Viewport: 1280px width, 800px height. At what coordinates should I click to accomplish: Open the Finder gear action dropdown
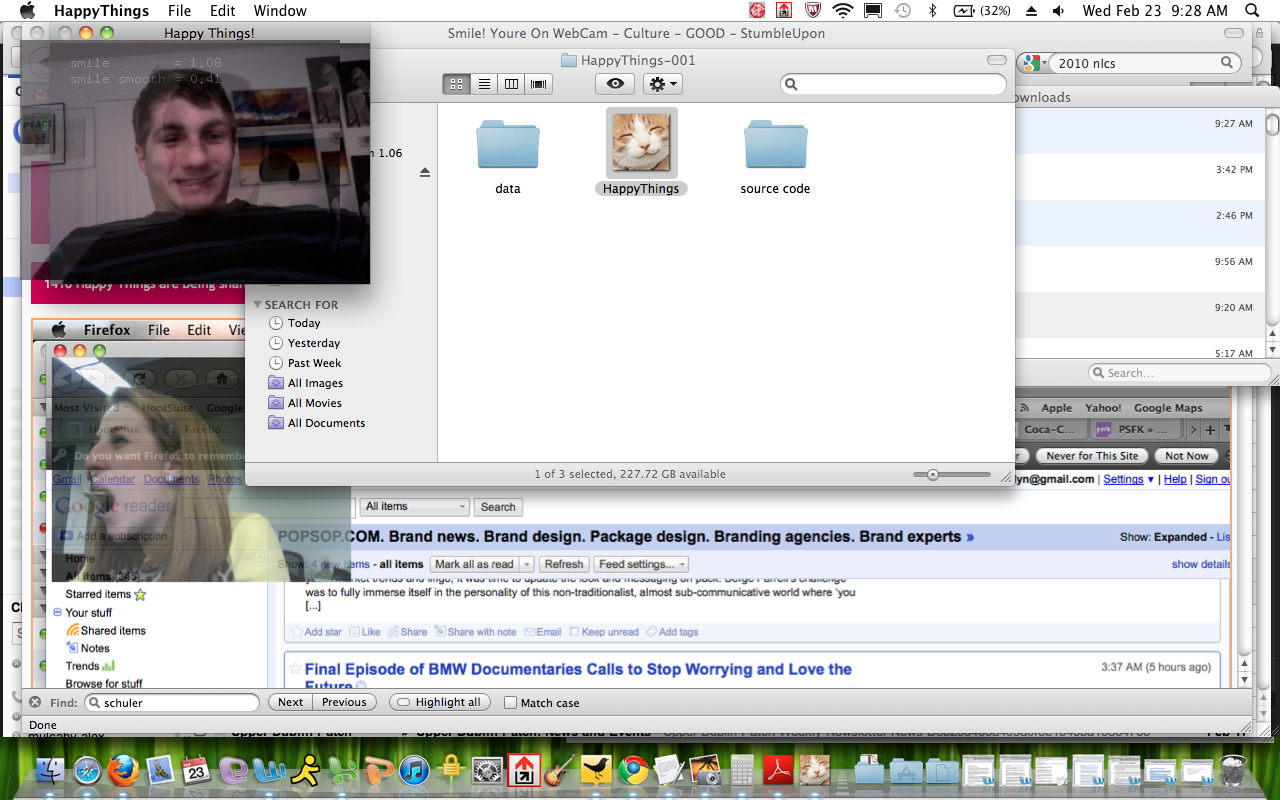(663, 84)
